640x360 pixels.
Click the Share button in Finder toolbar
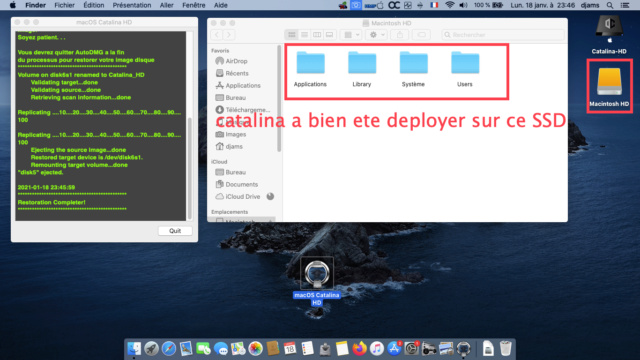pos(400,35)
